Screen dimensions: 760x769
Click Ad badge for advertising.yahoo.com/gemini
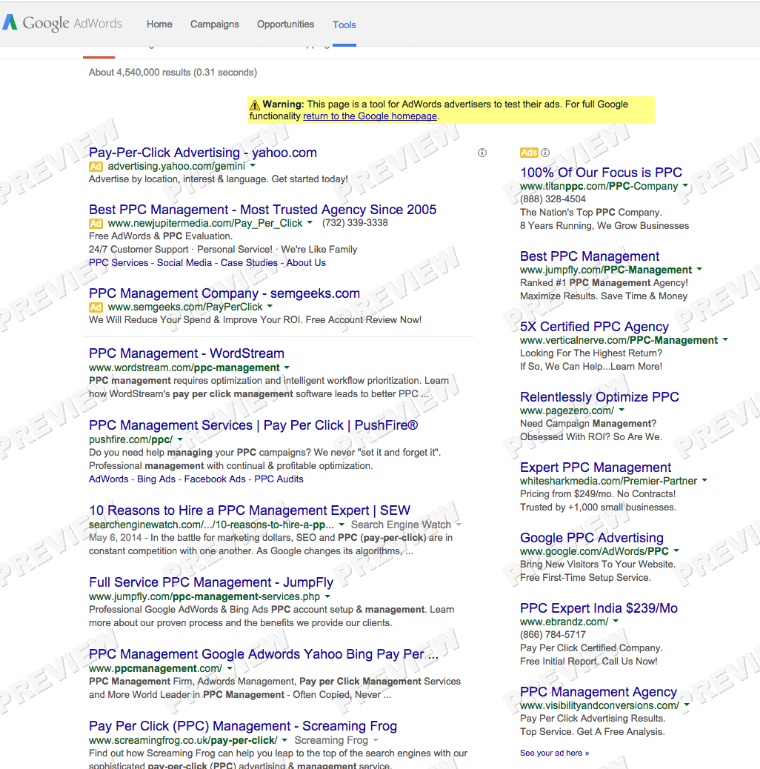coord(96,167)
